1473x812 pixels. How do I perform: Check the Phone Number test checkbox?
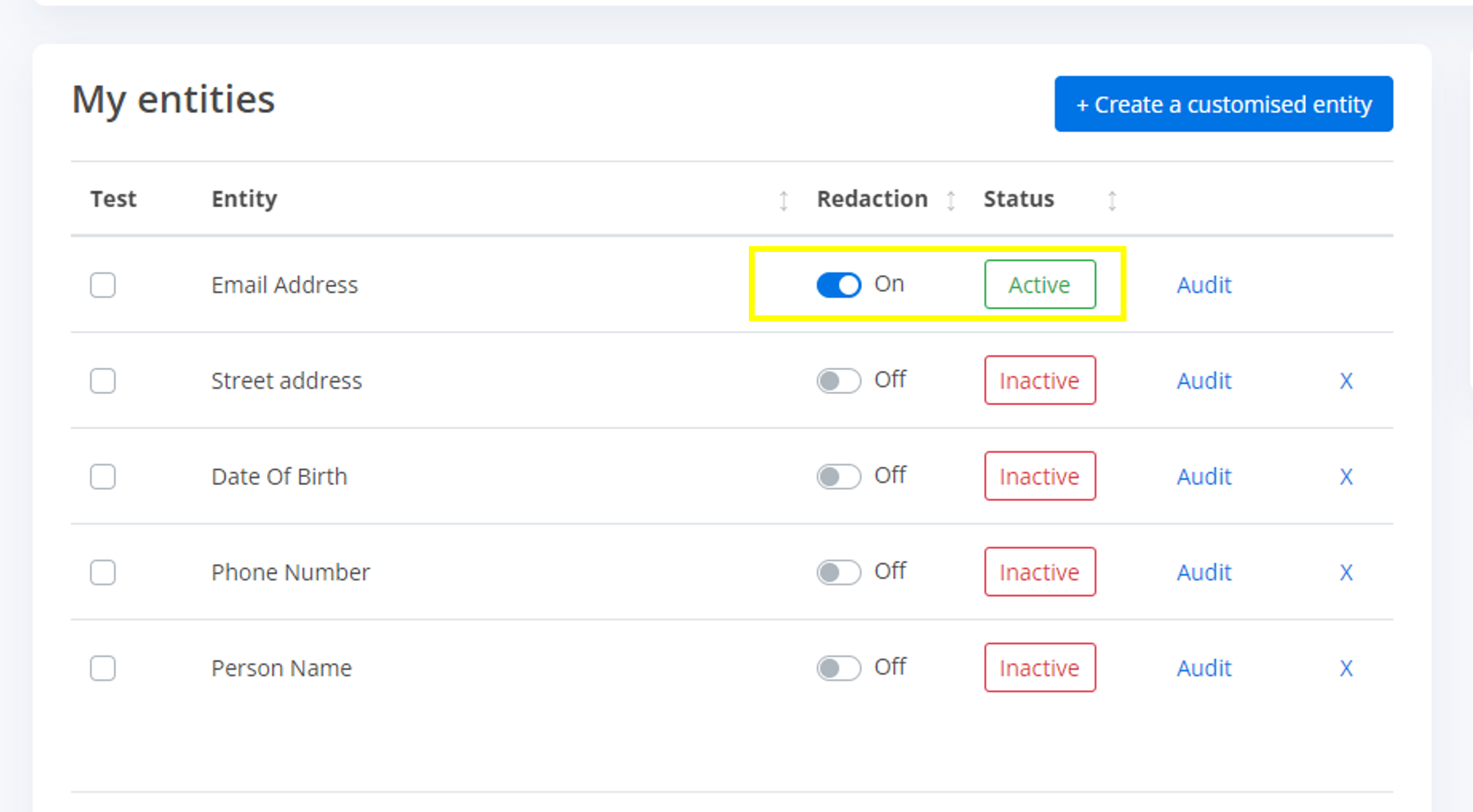[103, 572]
